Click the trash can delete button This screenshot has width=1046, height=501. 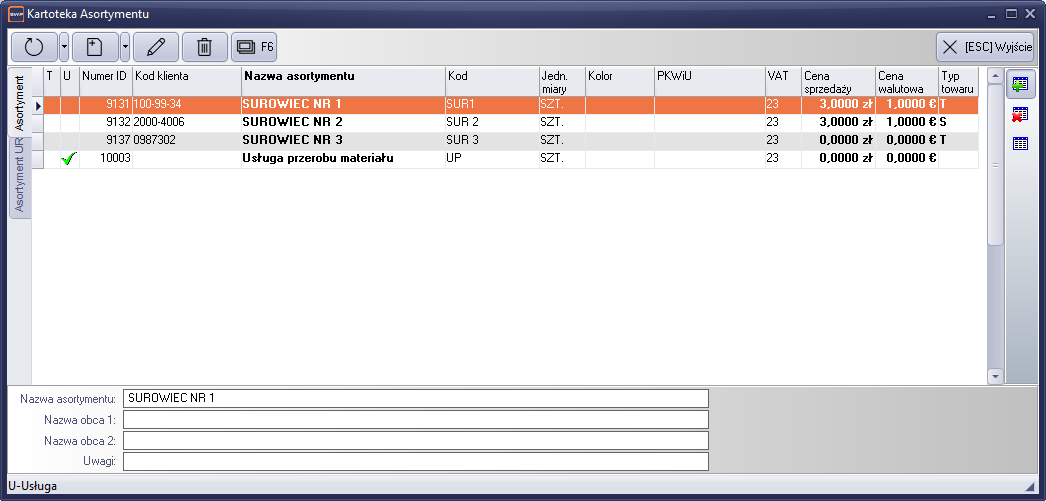[x=204, y=46]
